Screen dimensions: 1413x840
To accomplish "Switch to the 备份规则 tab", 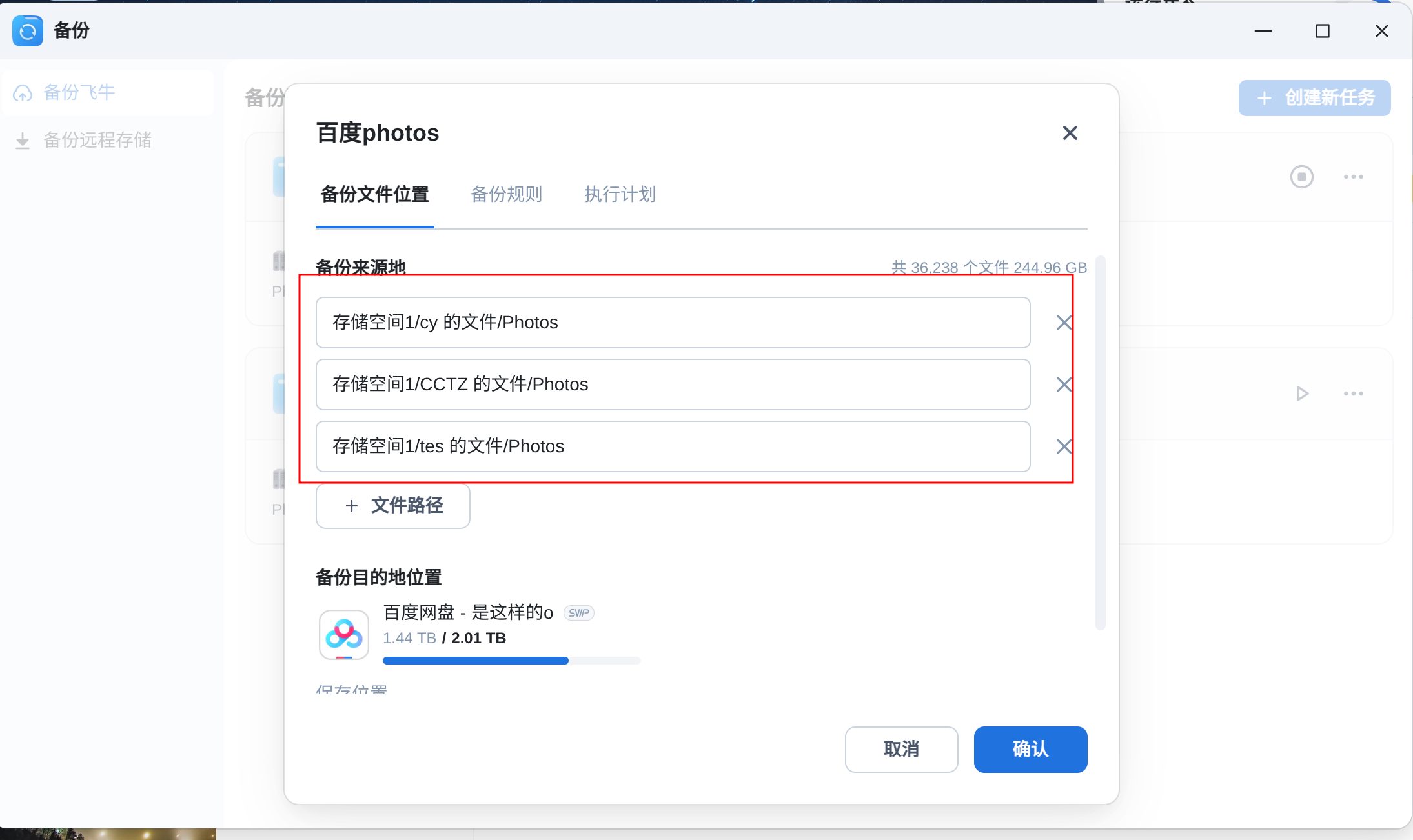I will [506, 194].
